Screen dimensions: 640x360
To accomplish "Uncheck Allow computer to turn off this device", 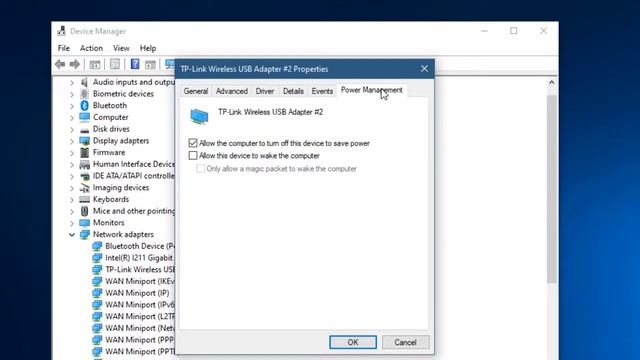I will [x=193, y=143].
